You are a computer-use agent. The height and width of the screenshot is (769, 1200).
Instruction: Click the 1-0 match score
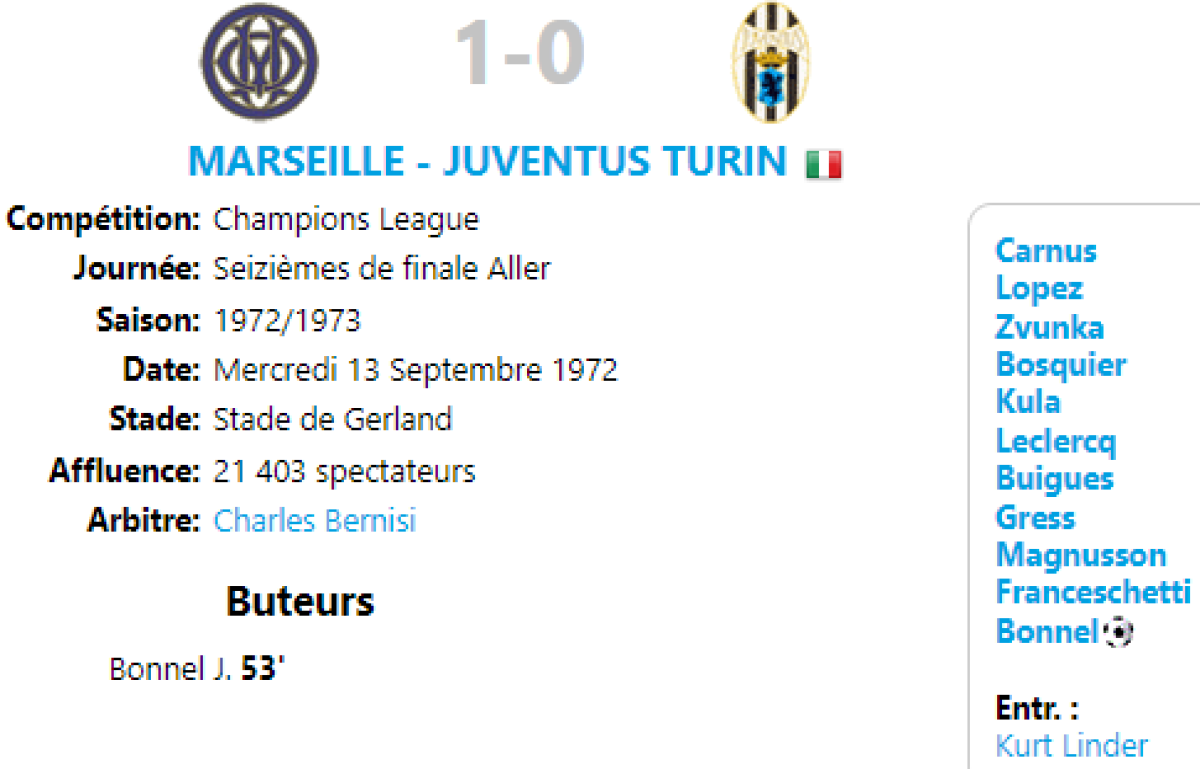coord(519,55)
